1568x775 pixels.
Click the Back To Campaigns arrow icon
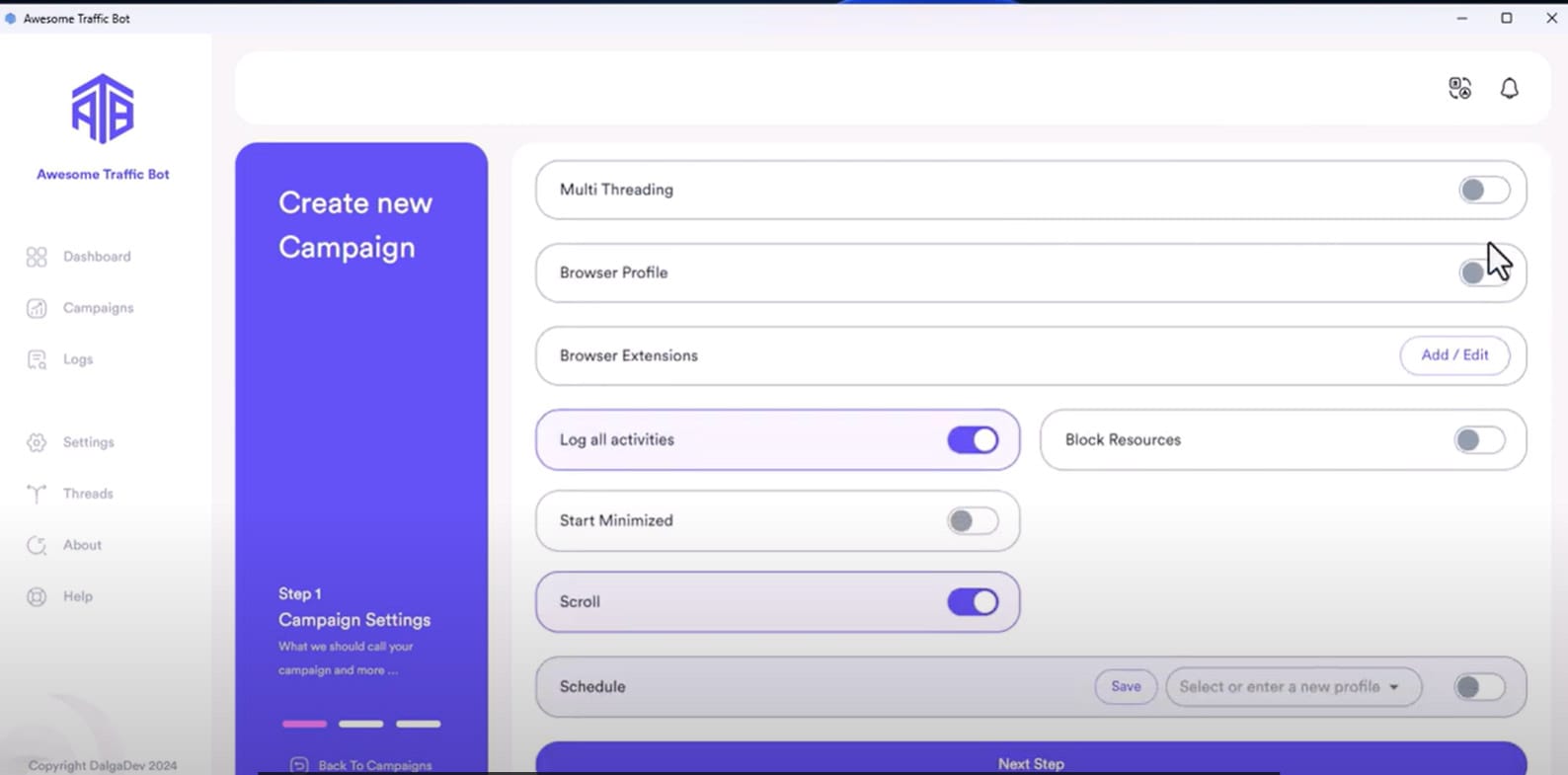[299, 765]
